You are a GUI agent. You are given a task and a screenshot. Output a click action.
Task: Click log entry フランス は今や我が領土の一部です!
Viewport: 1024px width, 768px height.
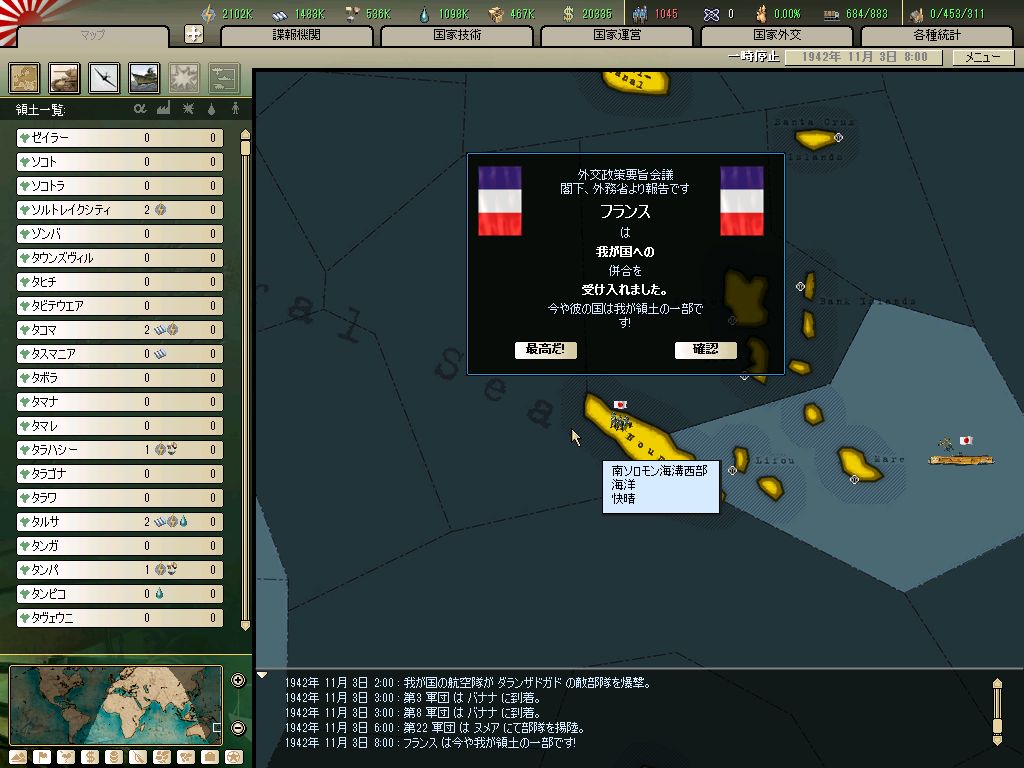pyautogui.click(x=430, y=743)
